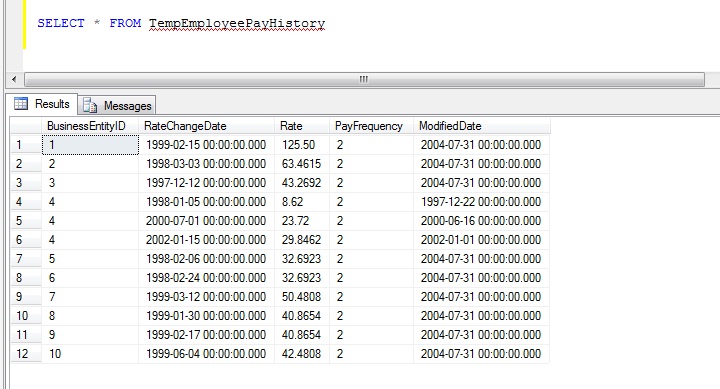Image resolution: width=720 pixels, height=389 pixels.
Task: Click RateChangeDate 1998-02-06 00:00:00.000
Action: click(x=207, y=259)
